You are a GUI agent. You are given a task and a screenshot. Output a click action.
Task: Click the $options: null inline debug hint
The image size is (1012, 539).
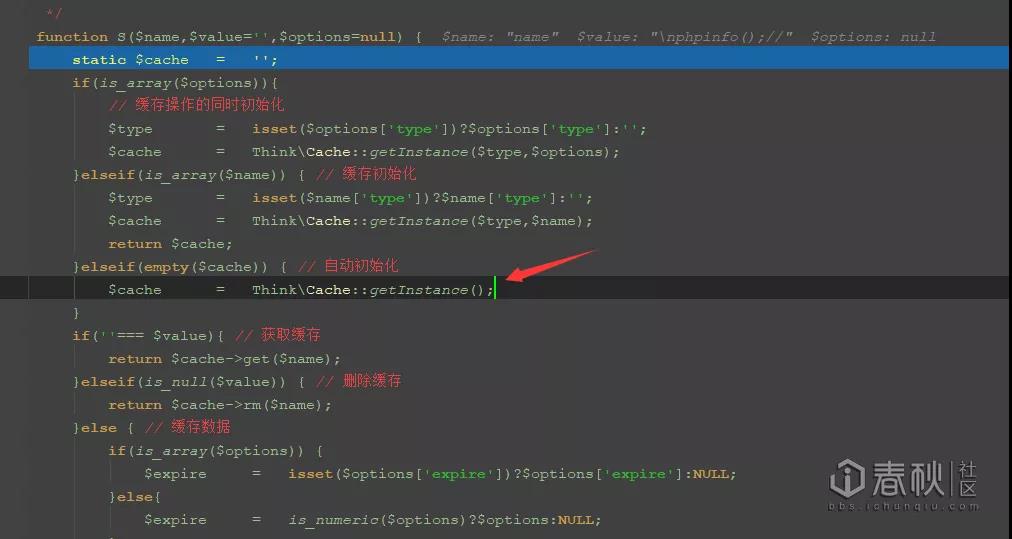click(873, 37)
